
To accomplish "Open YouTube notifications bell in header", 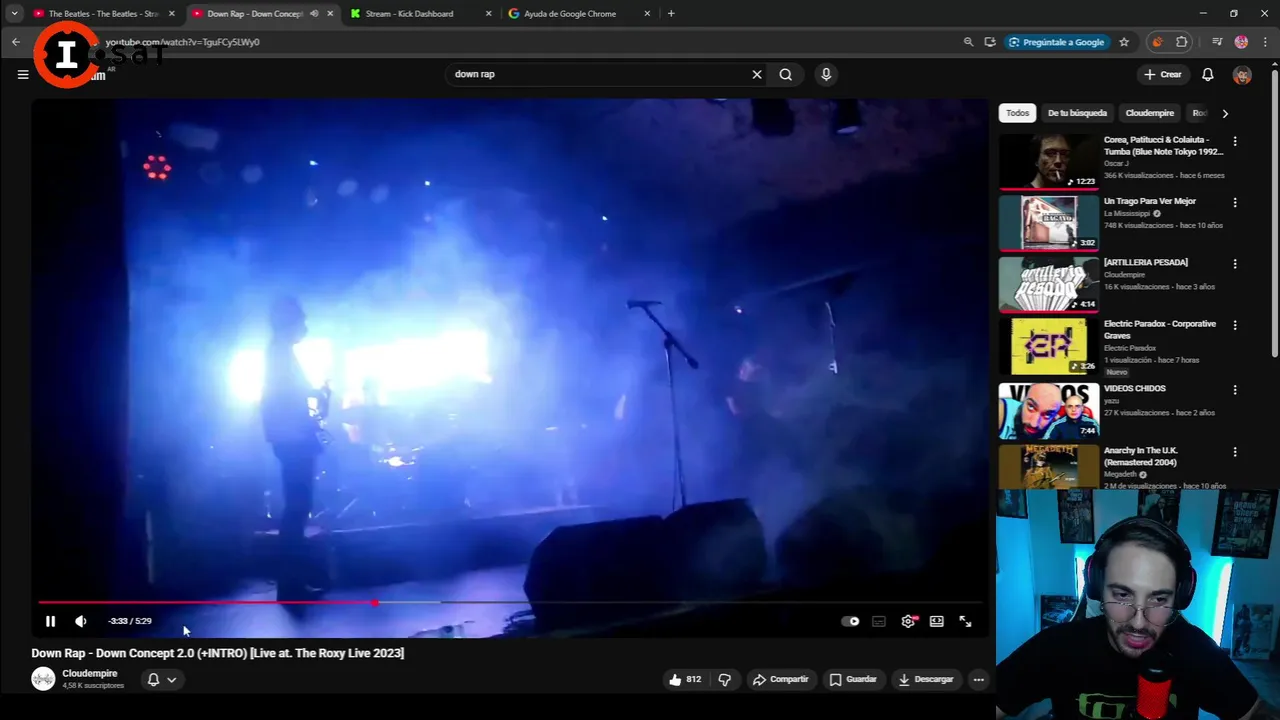I will [1208, 74].
